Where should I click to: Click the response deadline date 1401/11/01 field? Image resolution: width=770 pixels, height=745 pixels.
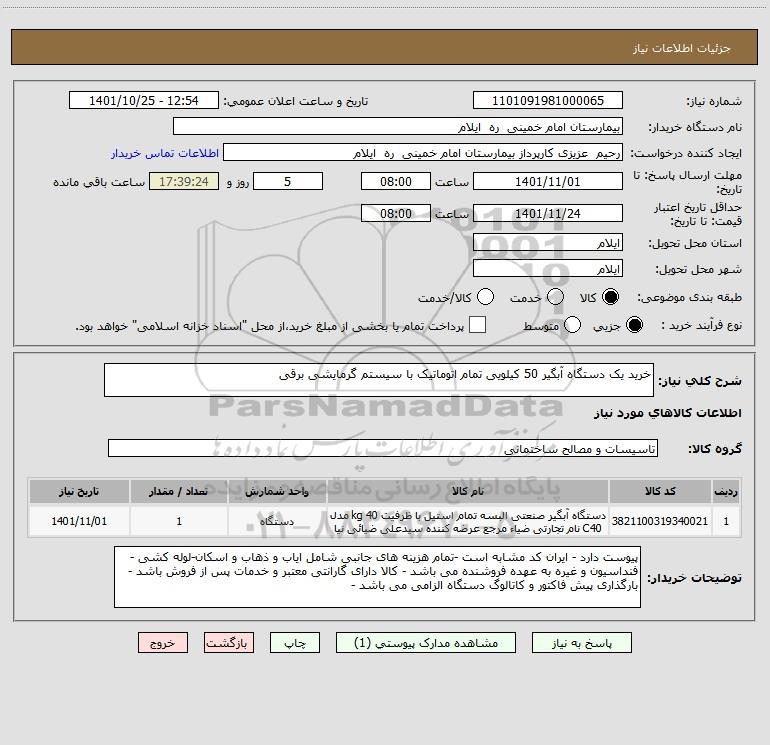(548, 181)
